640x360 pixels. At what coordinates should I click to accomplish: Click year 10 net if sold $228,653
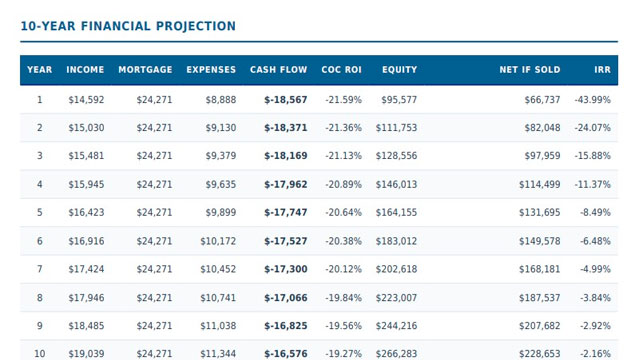pyautogui.click(x=539, y=354)
